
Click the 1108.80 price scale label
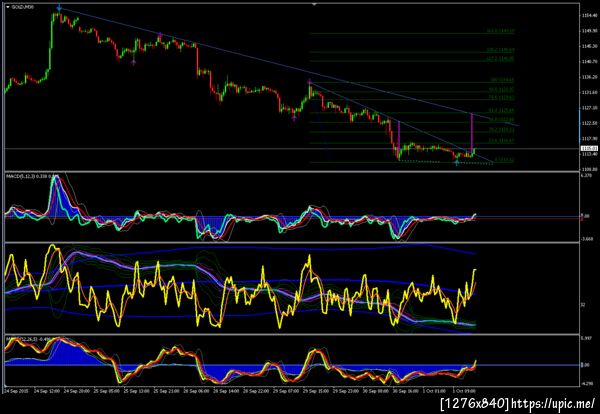click(x=589, y=169)
